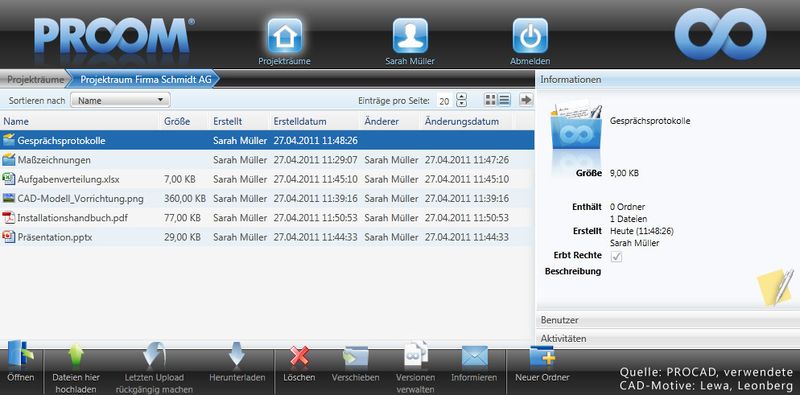800x395 pixels.
Task: Click the Verschieben folder icon
Action: pos(356,356)
